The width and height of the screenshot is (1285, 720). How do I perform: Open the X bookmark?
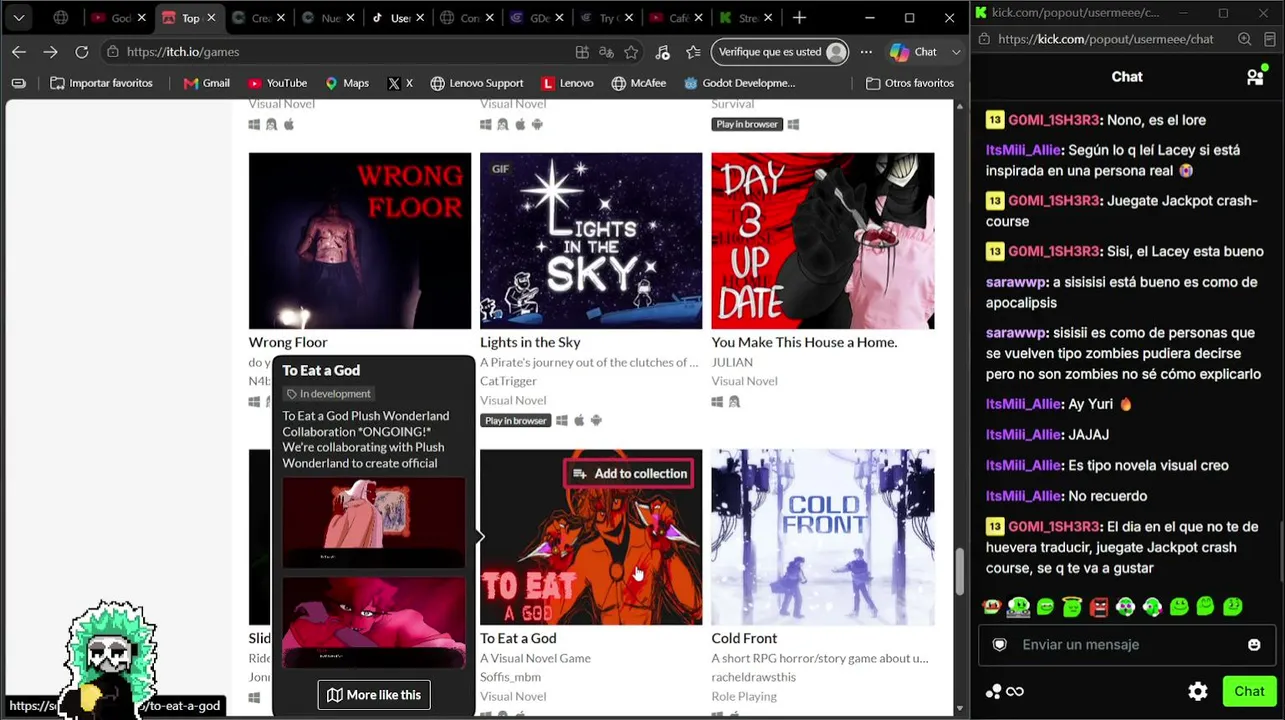tap(399, 83)
